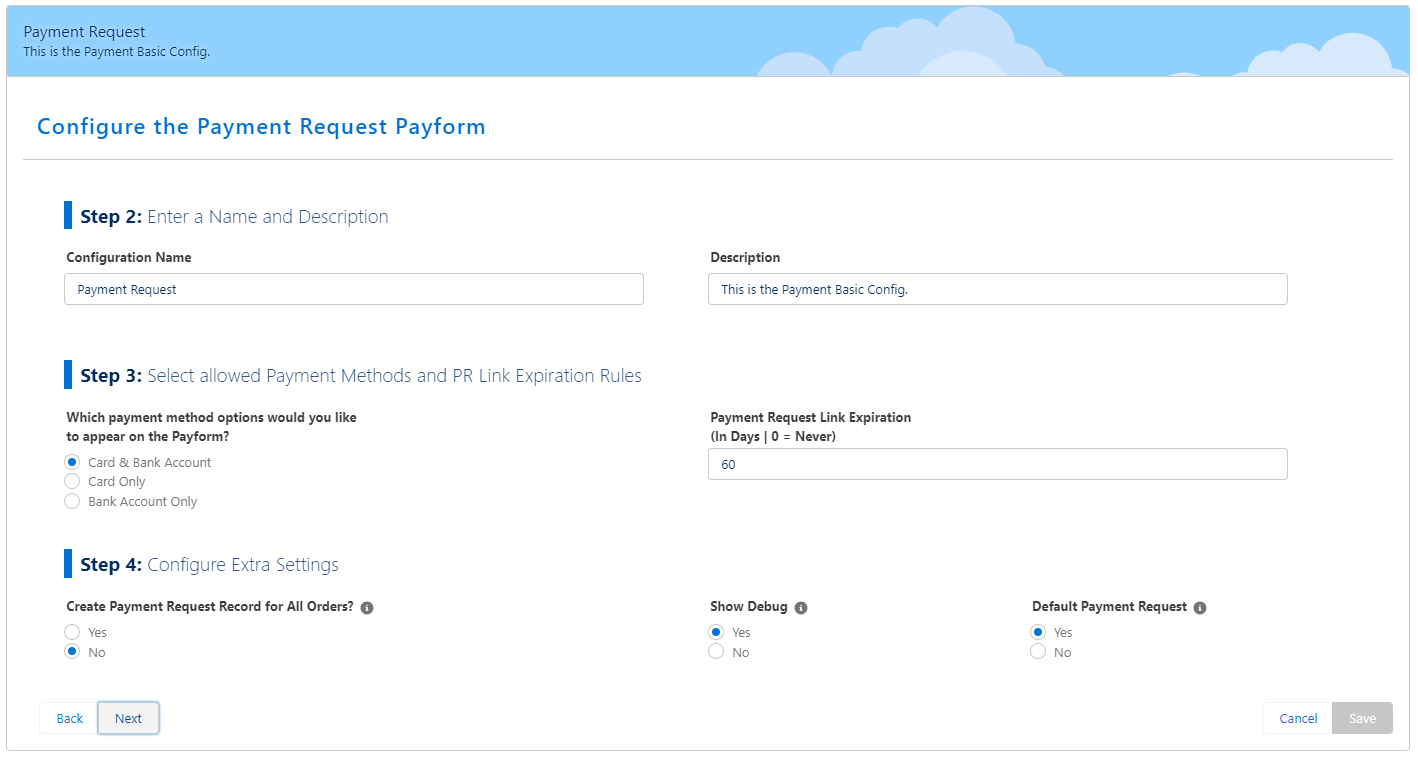
Task: Click the Payment Request Link Expiration field
Action: pyautogui.click(x=997, y=464)
